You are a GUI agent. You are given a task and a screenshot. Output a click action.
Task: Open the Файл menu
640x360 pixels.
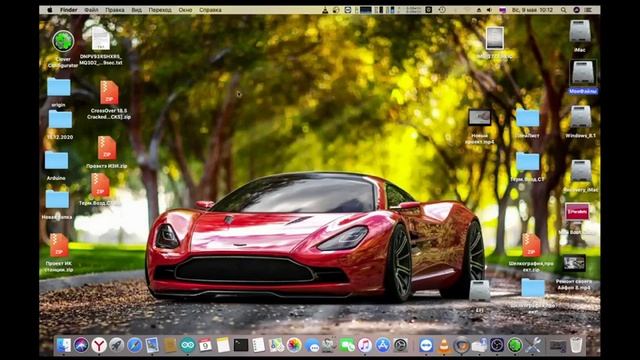tap(91, 10)
